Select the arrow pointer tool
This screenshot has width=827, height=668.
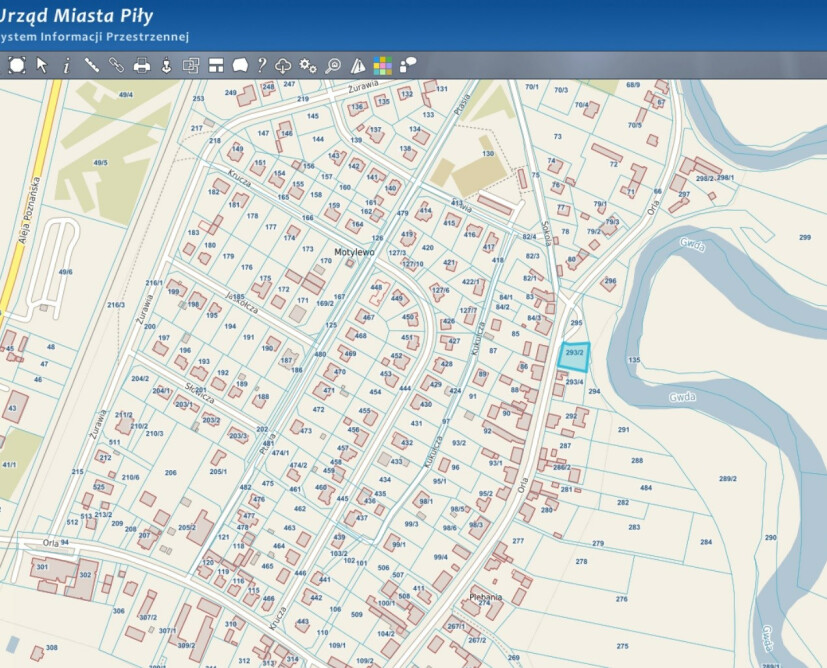coord(42,65)
